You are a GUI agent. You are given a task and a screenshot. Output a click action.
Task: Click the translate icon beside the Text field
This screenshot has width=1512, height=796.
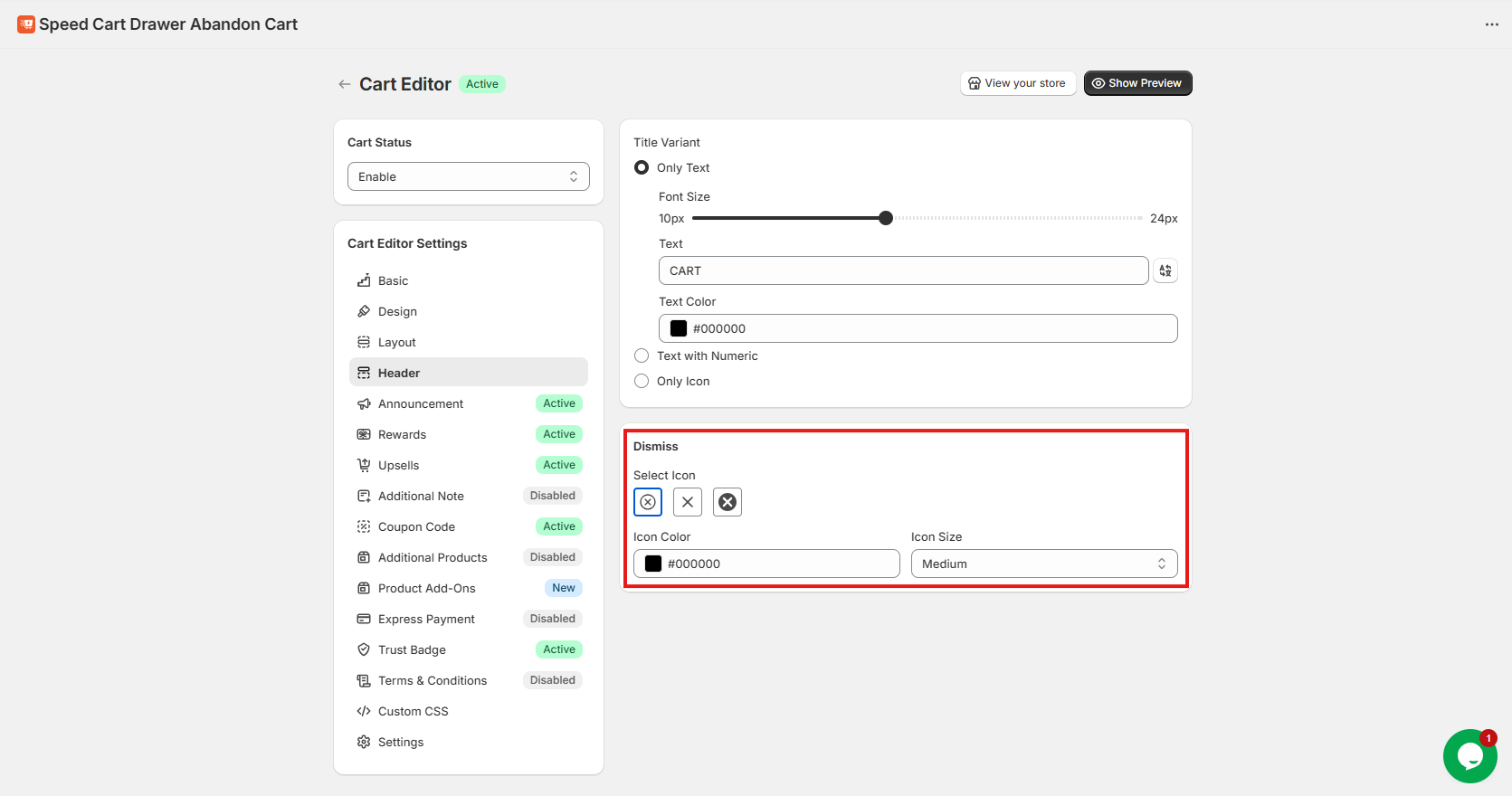point(1165,270)
